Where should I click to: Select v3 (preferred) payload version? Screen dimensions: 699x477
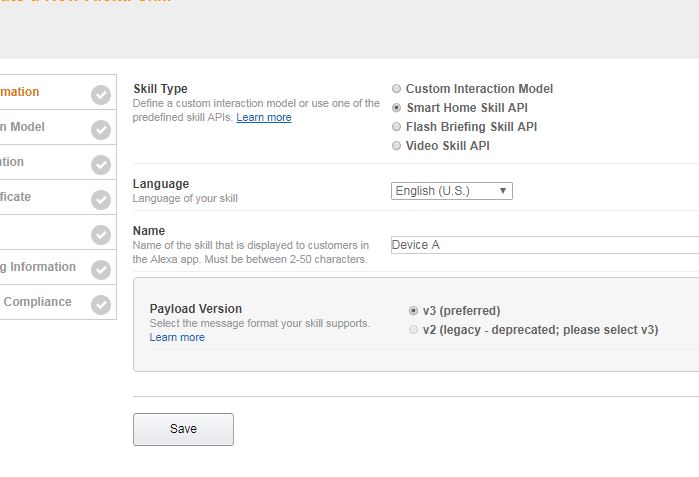413,310
